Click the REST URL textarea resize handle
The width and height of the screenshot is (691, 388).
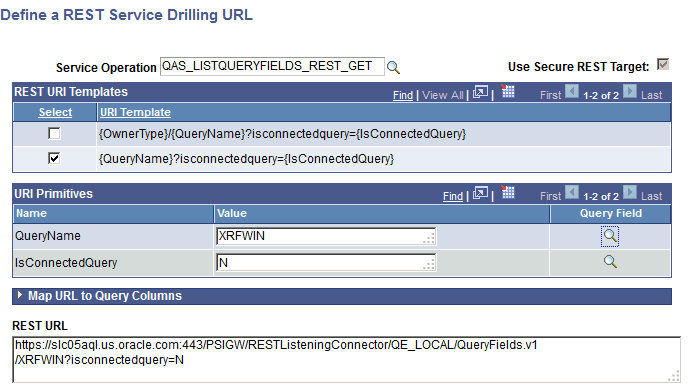673,376
